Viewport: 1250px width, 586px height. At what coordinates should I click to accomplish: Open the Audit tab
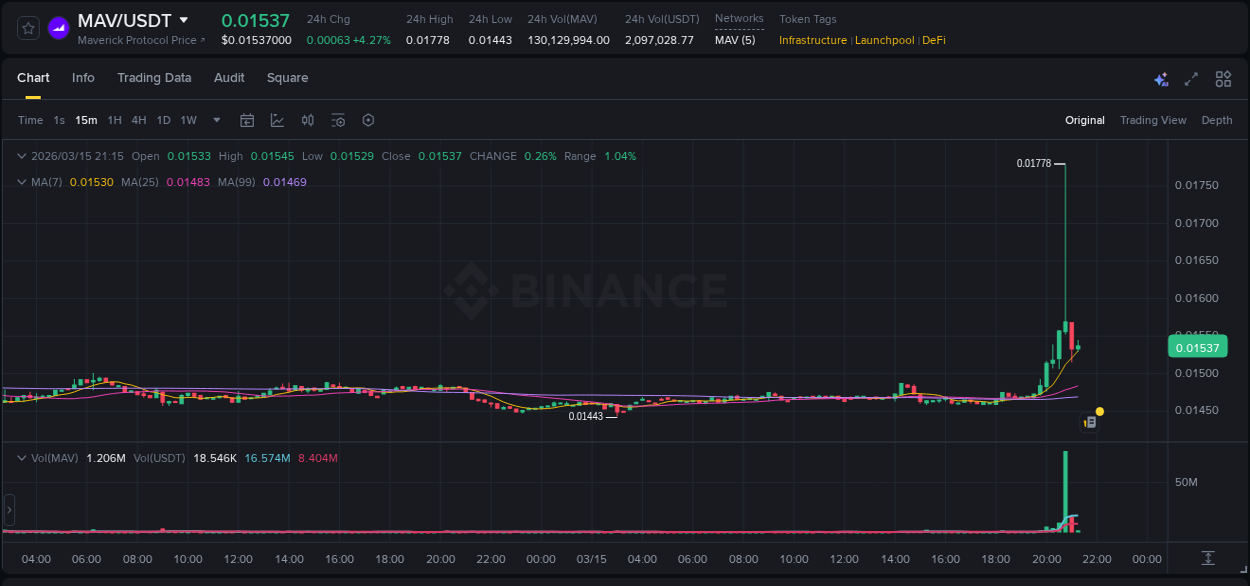click(229, 78)
